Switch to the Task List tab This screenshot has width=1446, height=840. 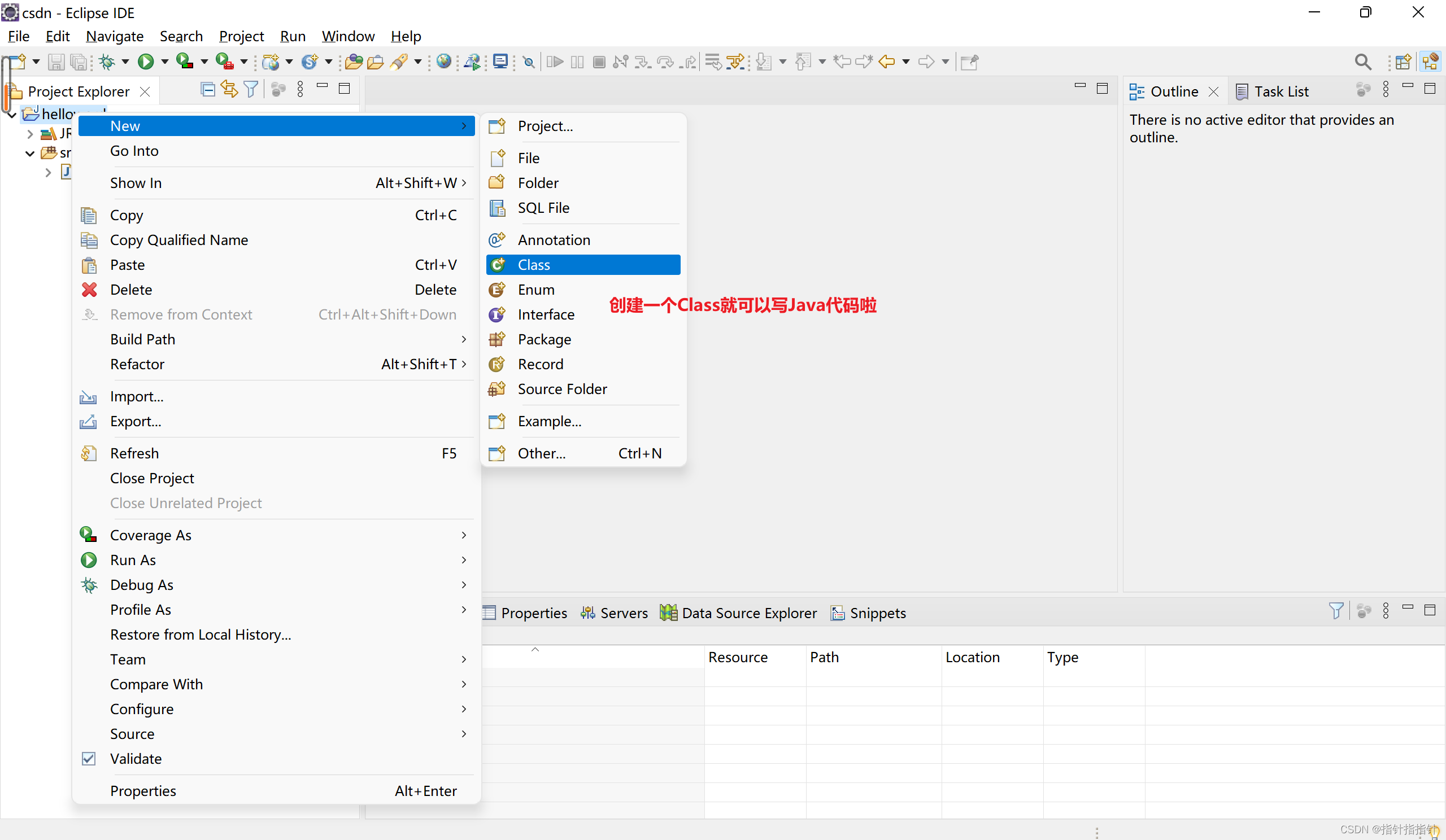1272,92
